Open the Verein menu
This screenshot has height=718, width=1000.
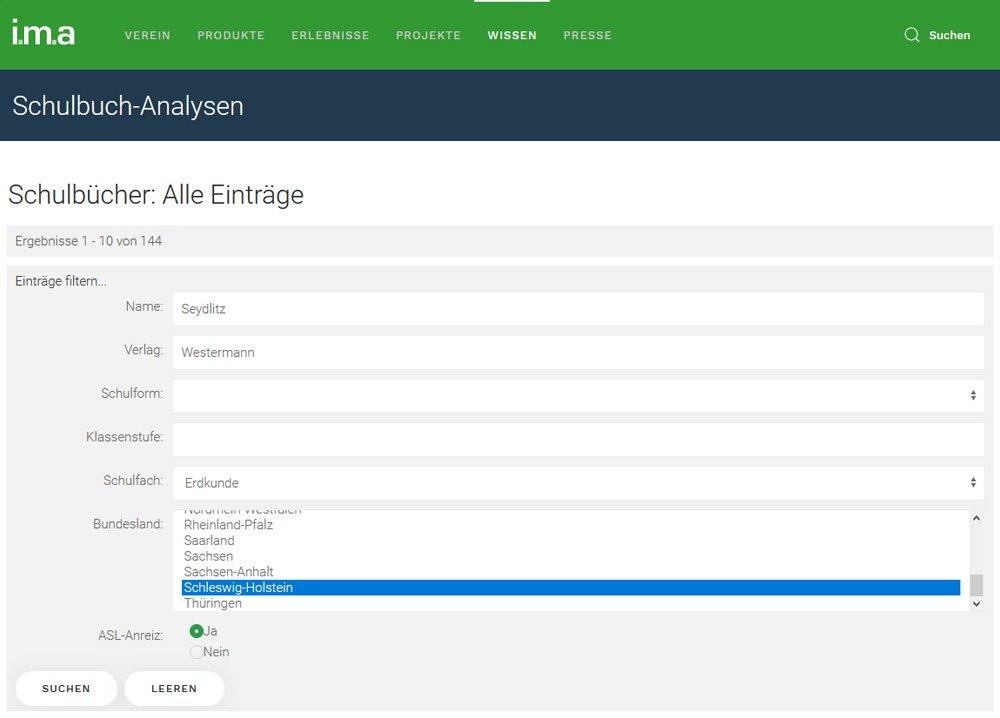147,35
